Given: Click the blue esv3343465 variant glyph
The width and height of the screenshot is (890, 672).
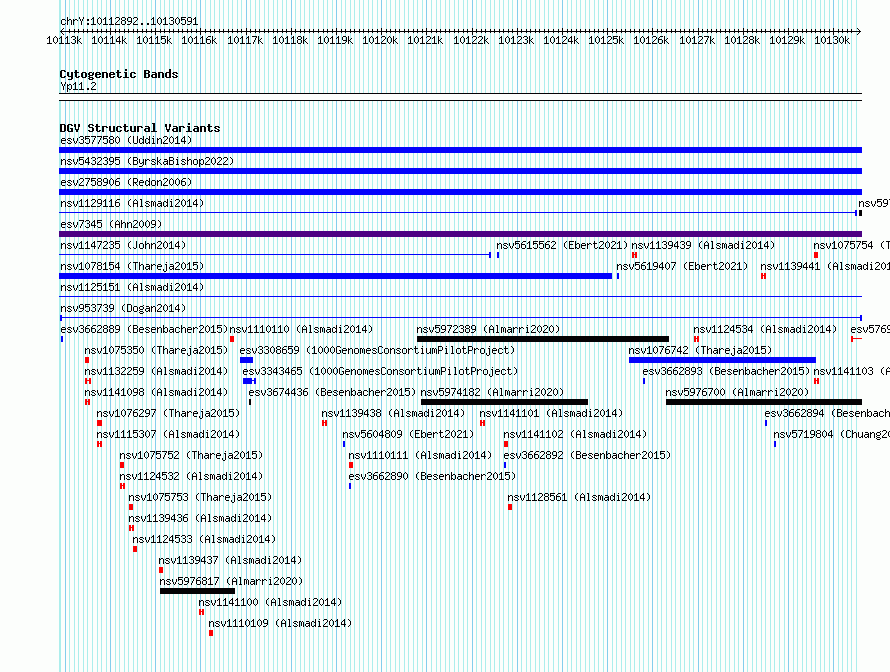Looking at the screenshot, I should (x=249, y=381).
